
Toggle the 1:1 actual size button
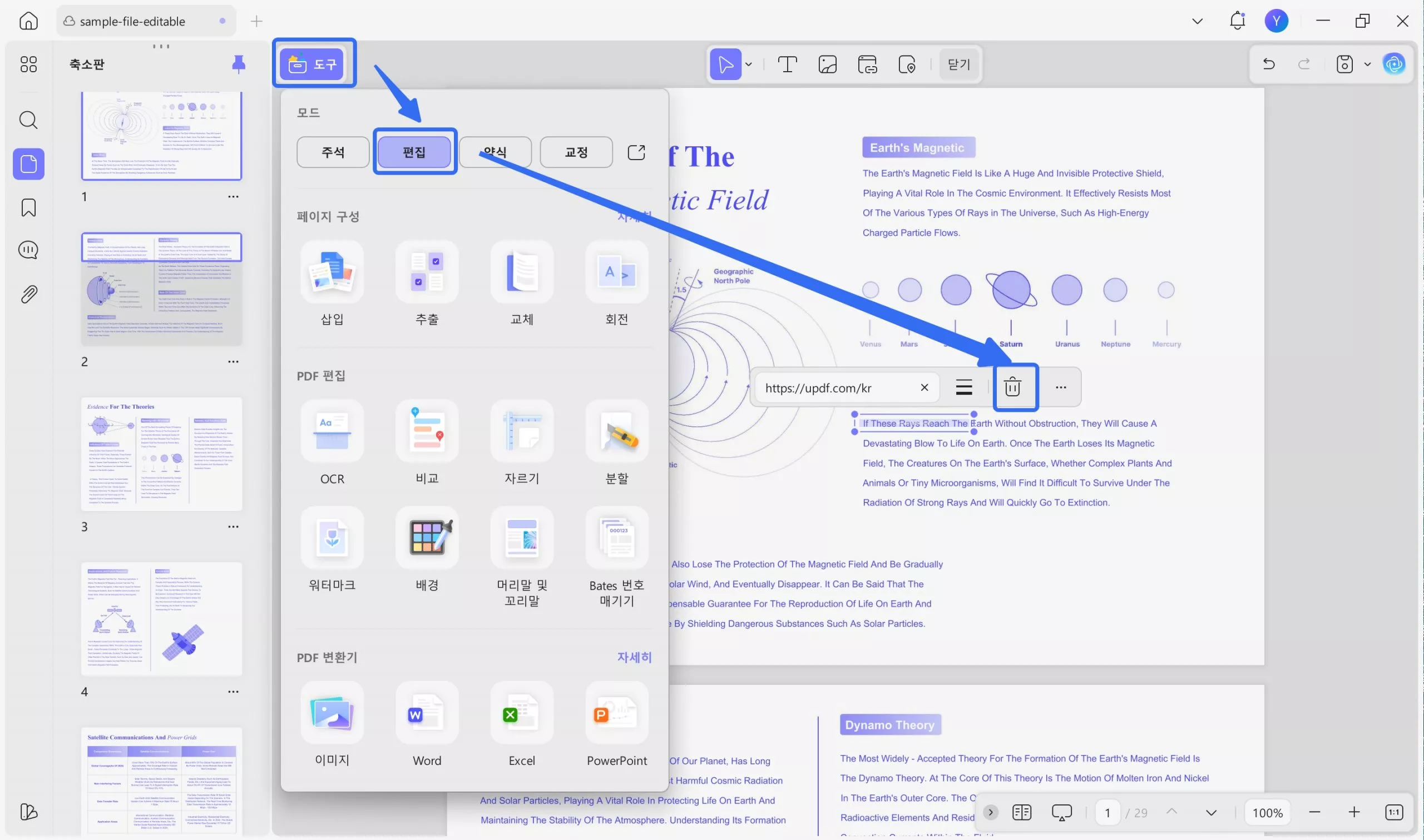tap(1393, 812)
